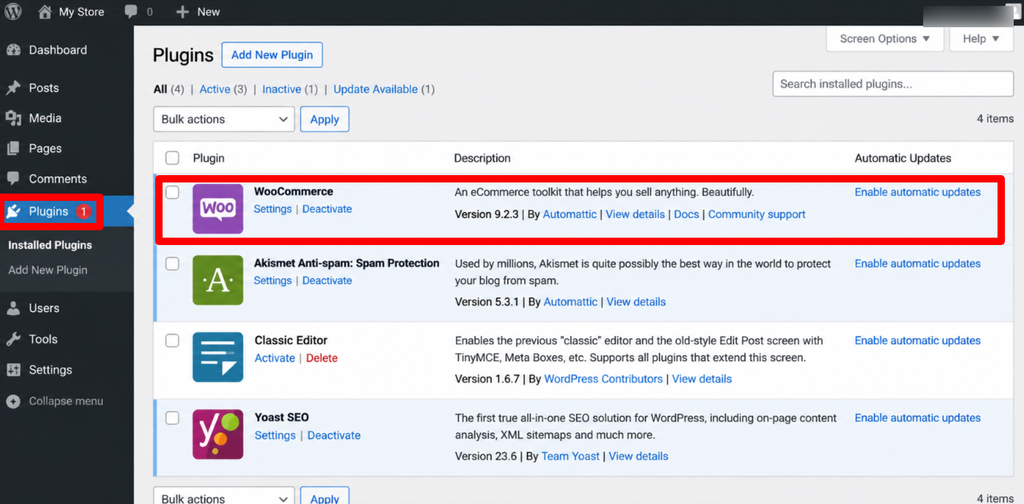Open WooCommerce Settings link
Viewport: 1024px width, 504px height.
point(272,209)
